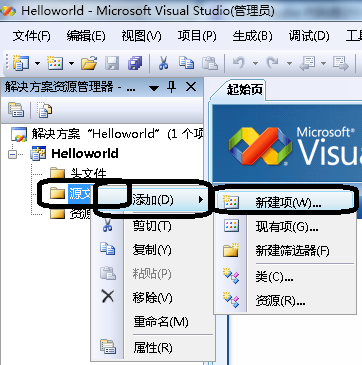The height and width of the screenshot is (365, 362).
Task: Toggle Solution Explorer auto-hide pin
Action: pyautogui.click(x=172, y=88)
